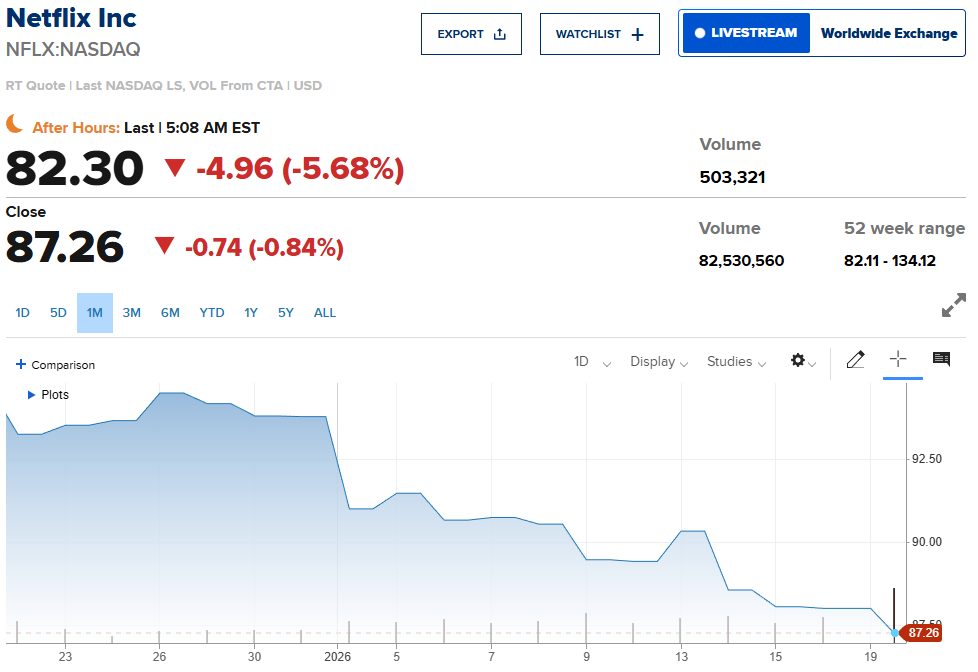978x672 pixels.
Task: Add Netflix to Watchlist
Action: pyautogui.click(x=600, y=34)
